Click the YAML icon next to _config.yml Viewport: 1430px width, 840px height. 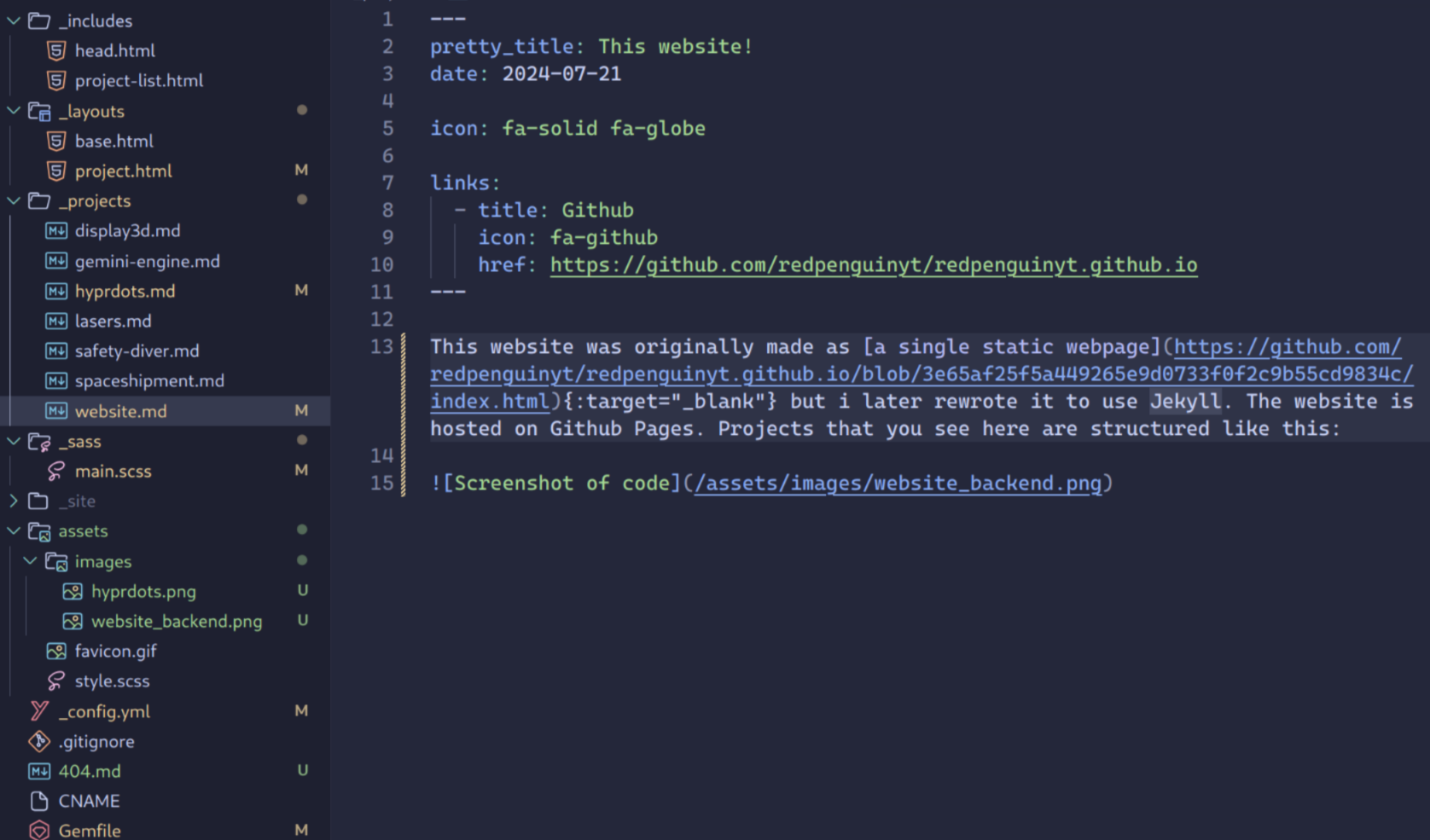click(x=38, y=710)
